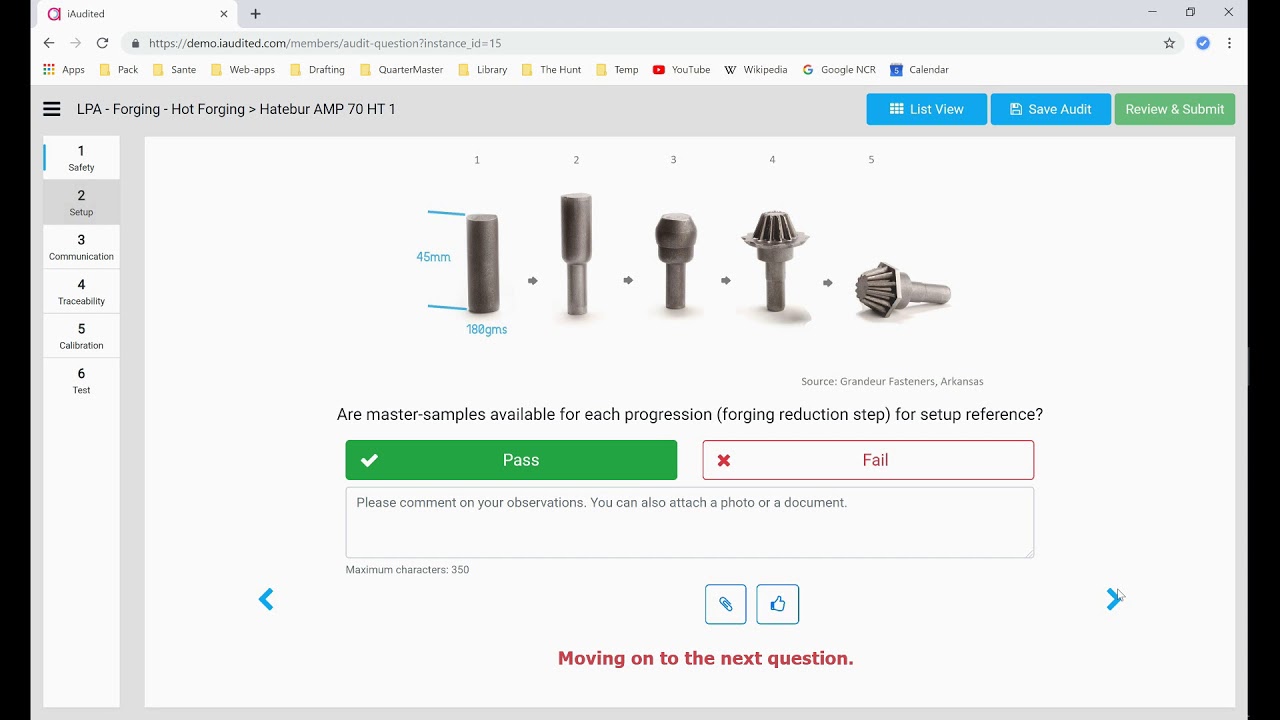
Task: Go to the next question arrow
Action: coord(1113,599)
